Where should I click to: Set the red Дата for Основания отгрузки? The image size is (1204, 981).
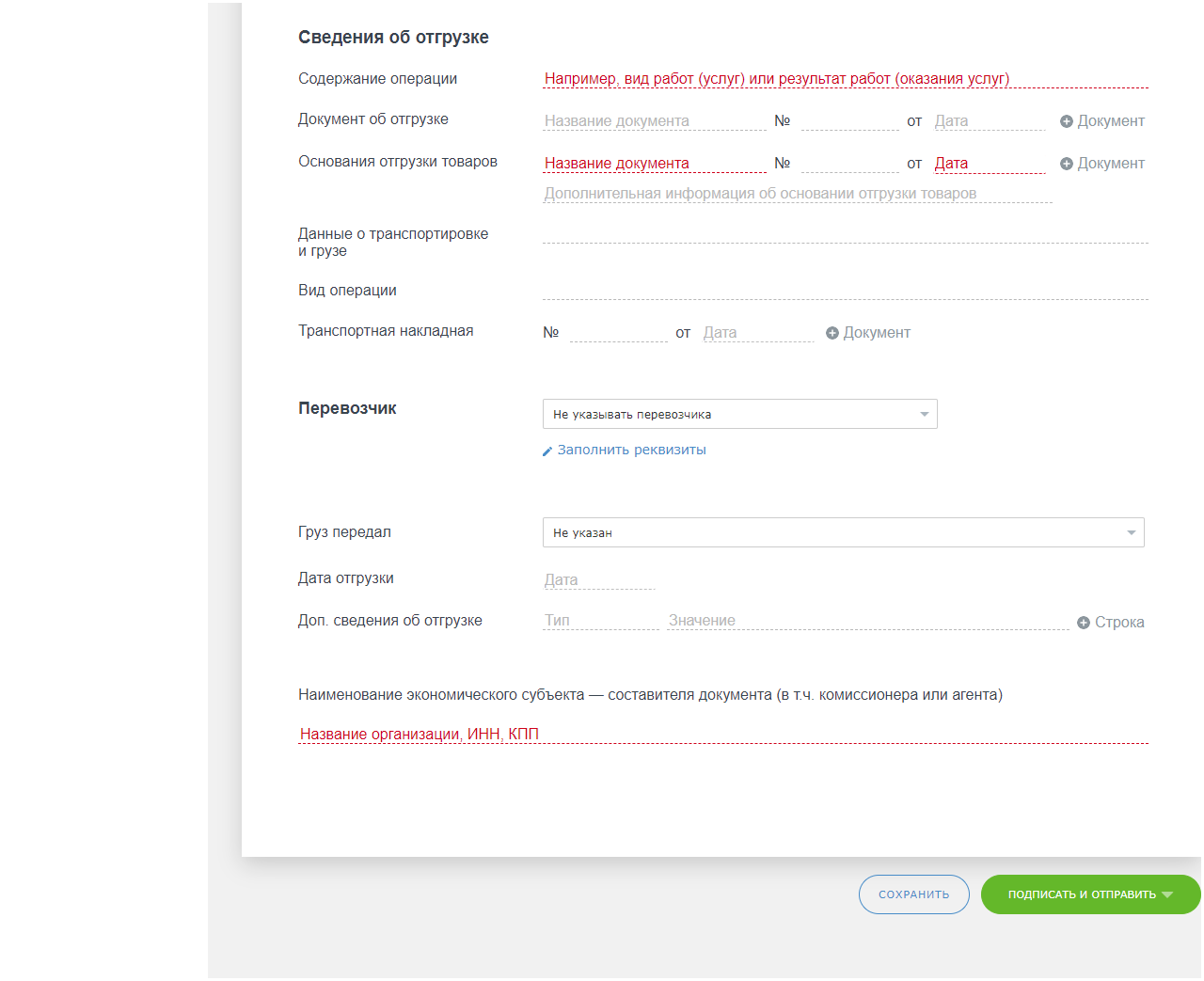pyautogui.click(x=990, y=164)
